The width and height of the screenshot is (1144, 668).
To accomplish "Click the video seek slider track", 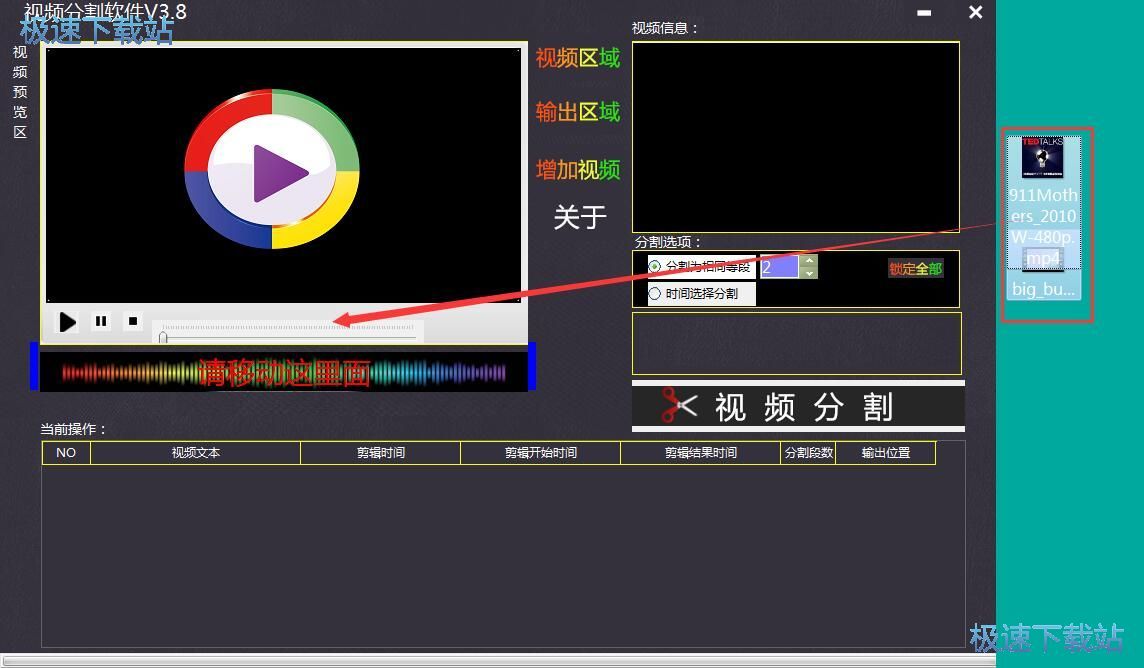I will [x=290, y=337].
